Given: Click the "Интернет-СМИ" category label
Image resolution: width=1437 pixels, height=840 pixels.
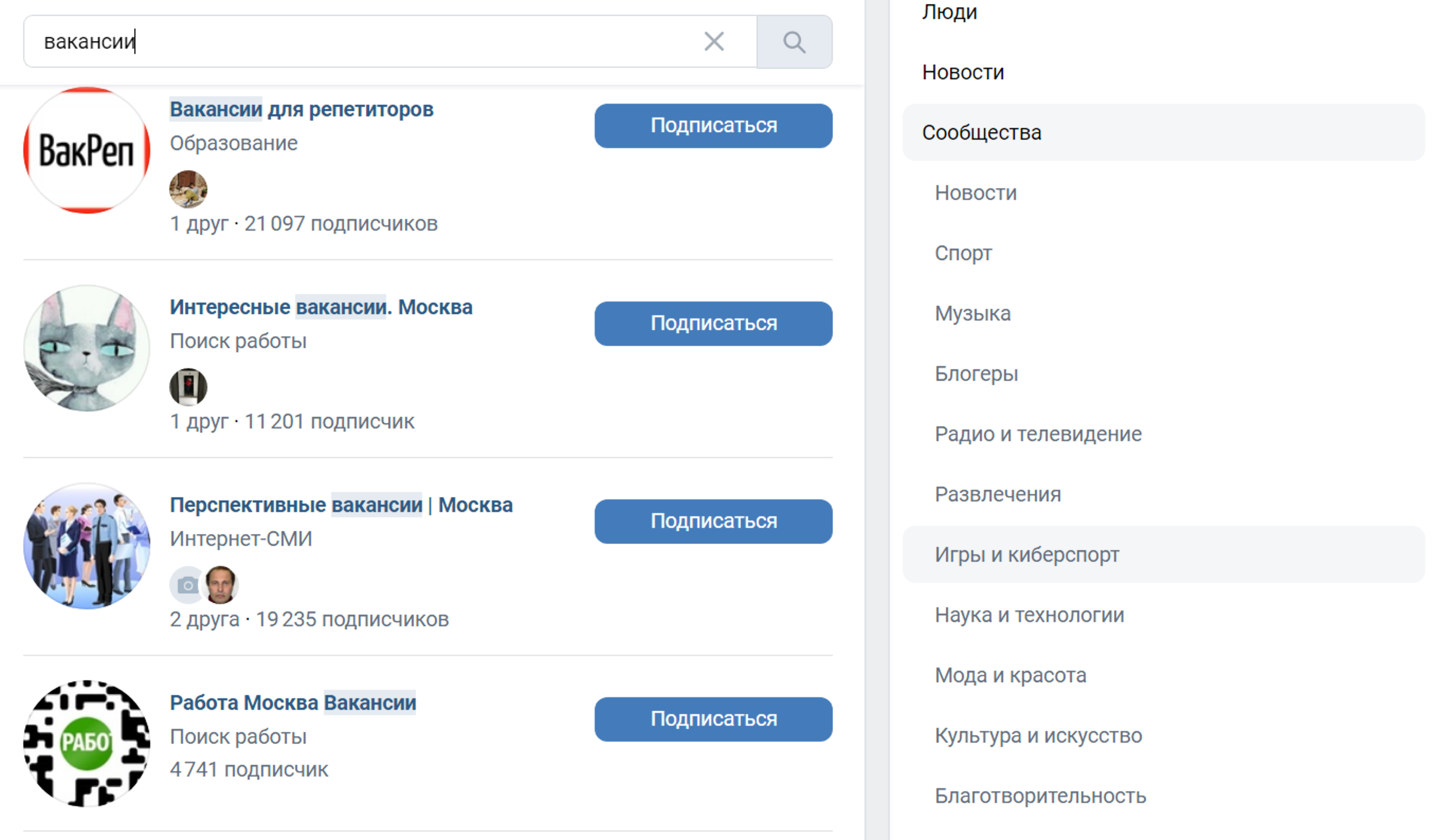Looking at the screenshot, I should [x=241, y=539].
